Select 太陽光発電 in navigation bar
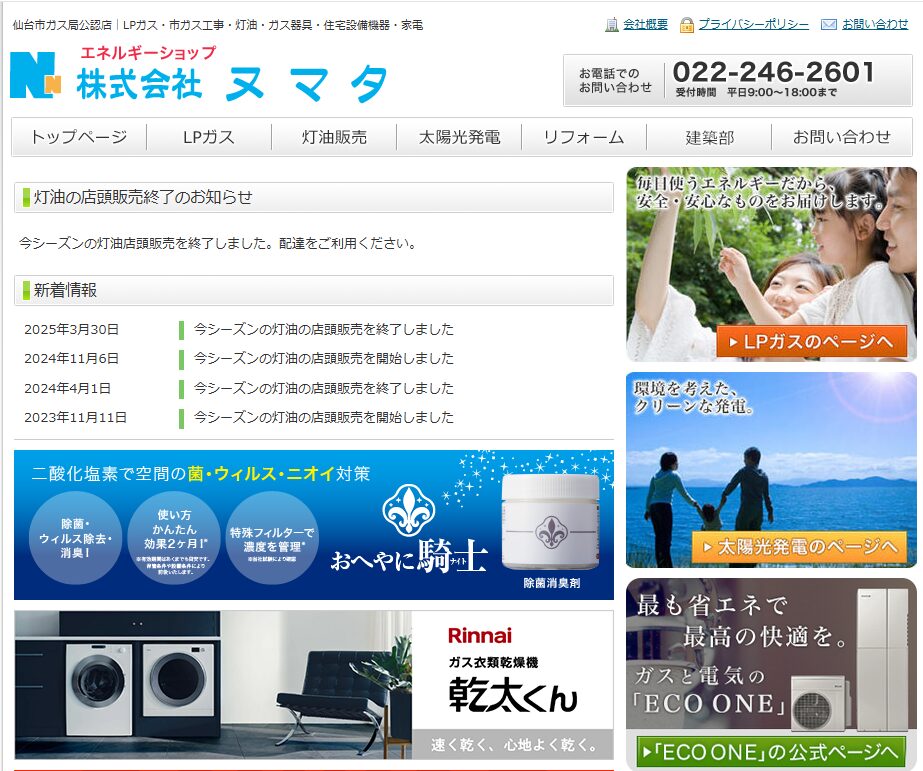Viewport: 923px width, 771px height. (x=459, y=137)
